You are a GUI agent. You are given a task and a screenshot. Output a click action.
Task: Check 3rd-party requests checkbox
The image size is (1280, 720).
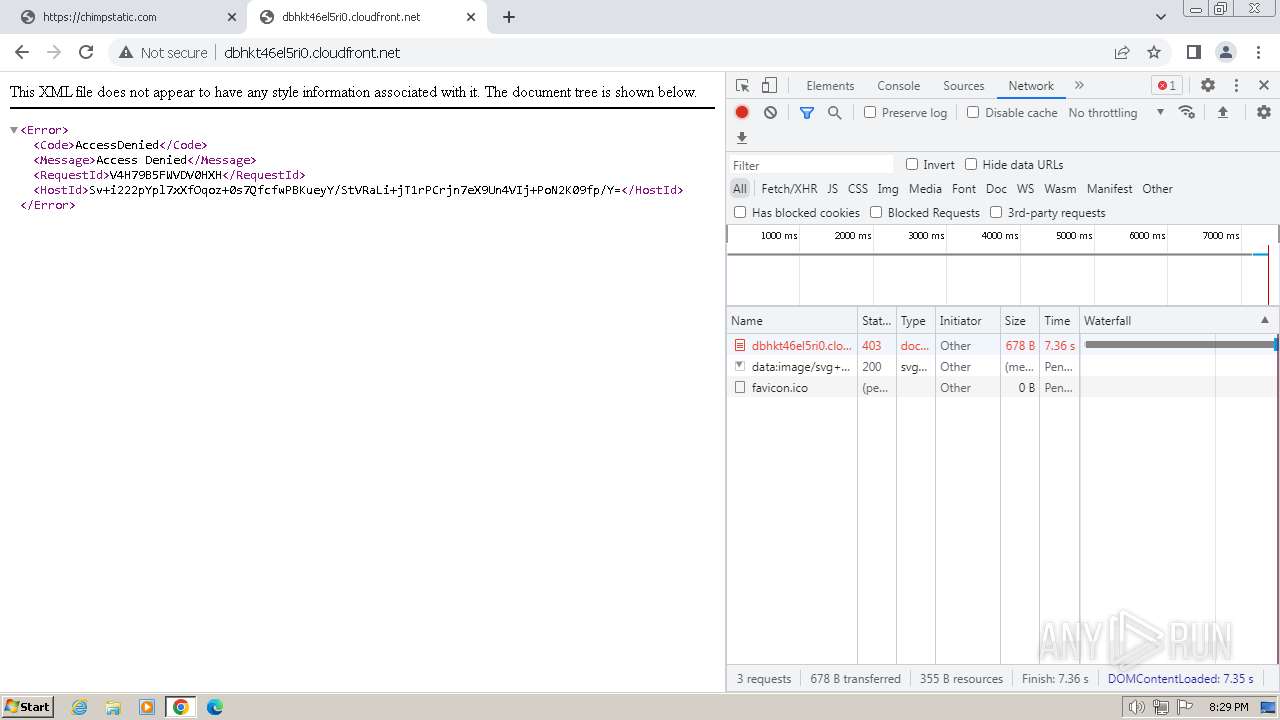point(996,212)
